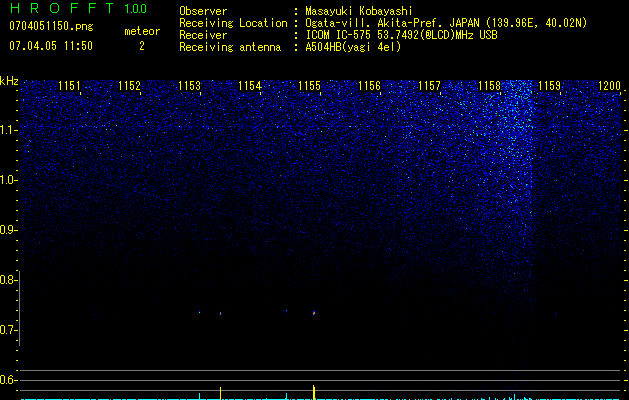
Task: Click the Receiving antenna label
Action: 230,47
